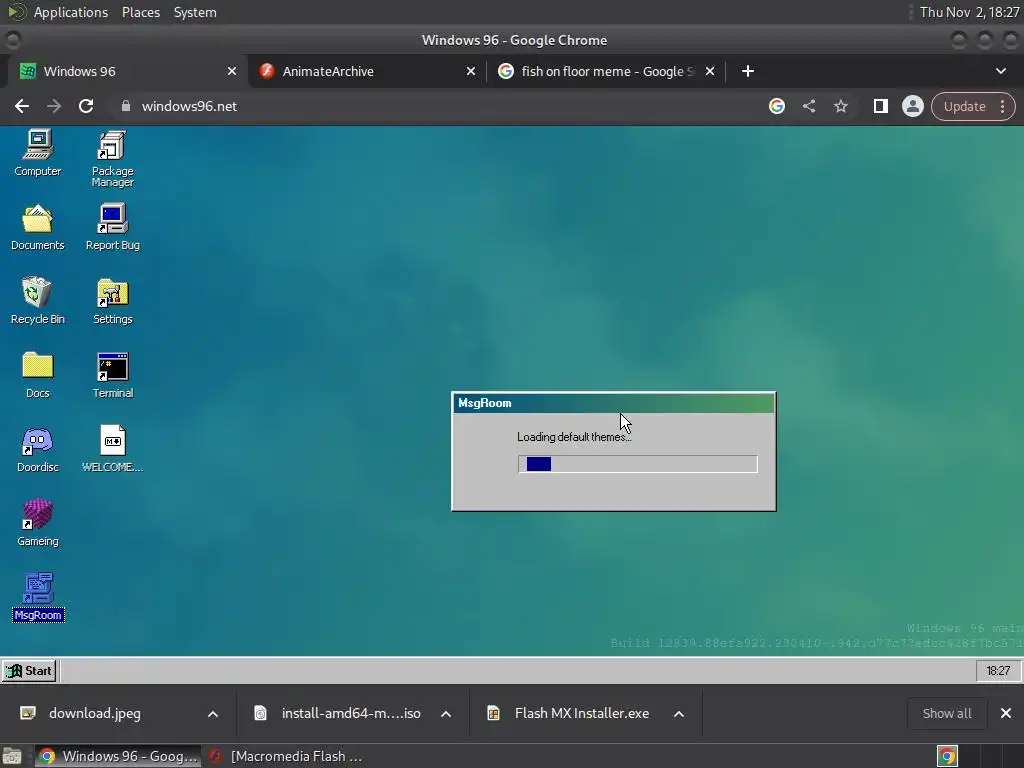This screenshot has width=1024, height=768.
Task: Open the Doordisc shortcut icon
Action: (x=37, y=449)
